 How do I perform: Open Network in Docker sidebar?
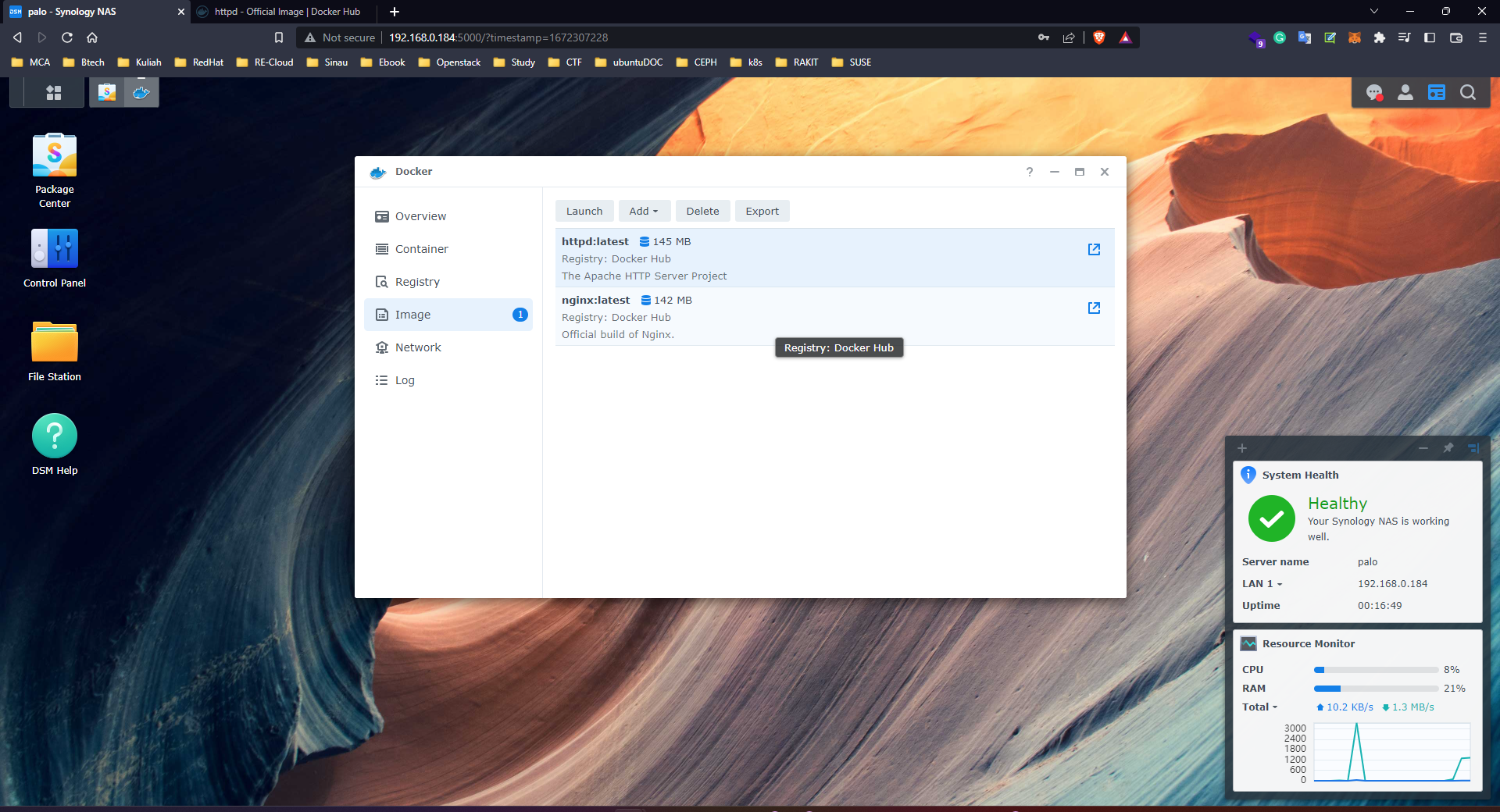click(x=448, y=347)
